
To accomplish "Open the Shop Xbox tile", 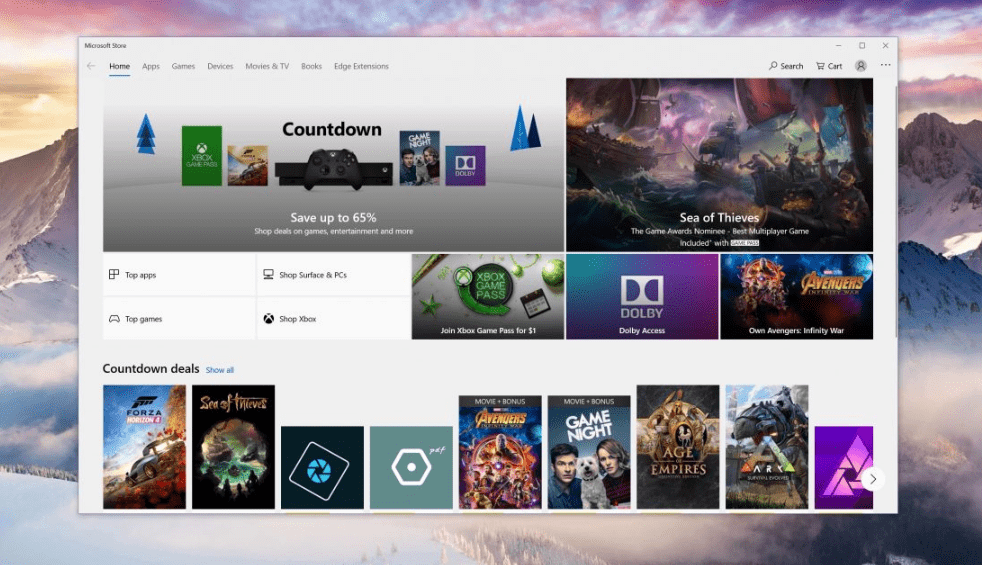I will 333,319.
